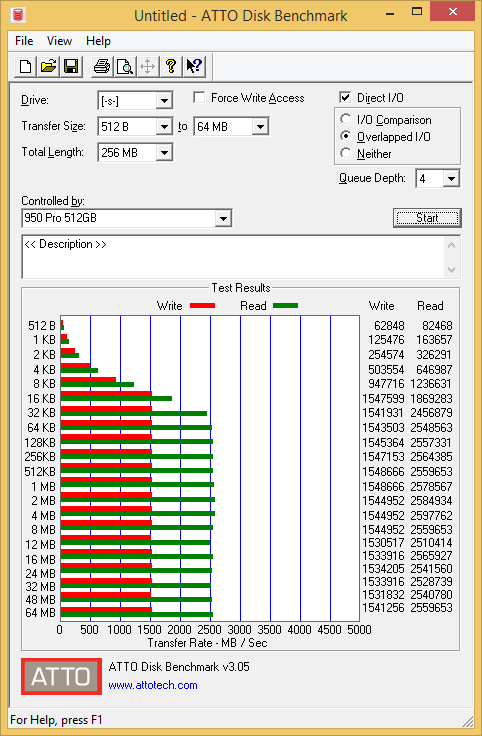
Task: Expand the Drive dropdown
Action: click(x=164, y=100)
